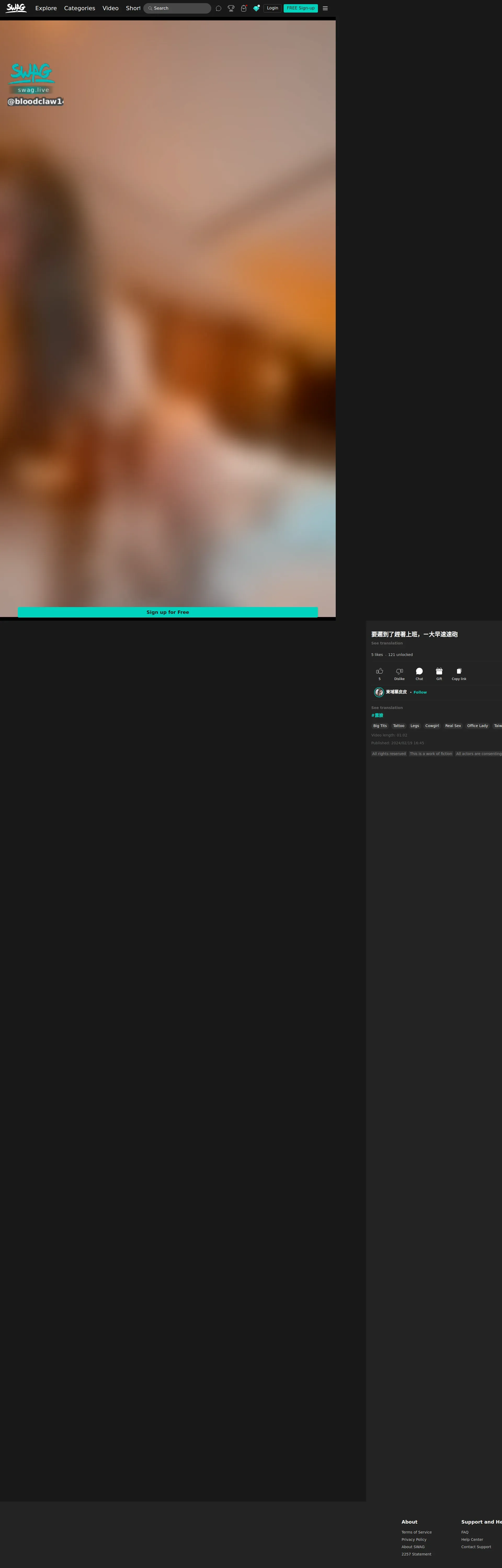Click See translation above the hashtag
Viewport: 502px width, 1568px height.
[x=387, y=708]
